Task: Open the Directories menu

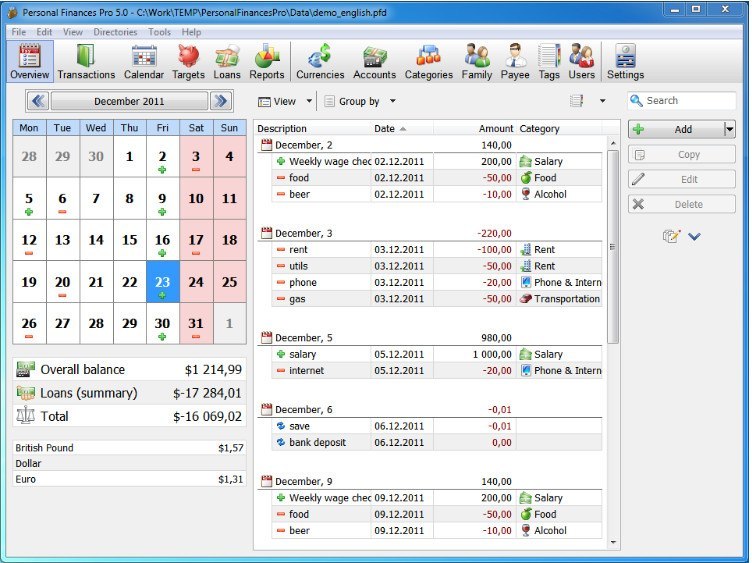Action: [115, 32]
